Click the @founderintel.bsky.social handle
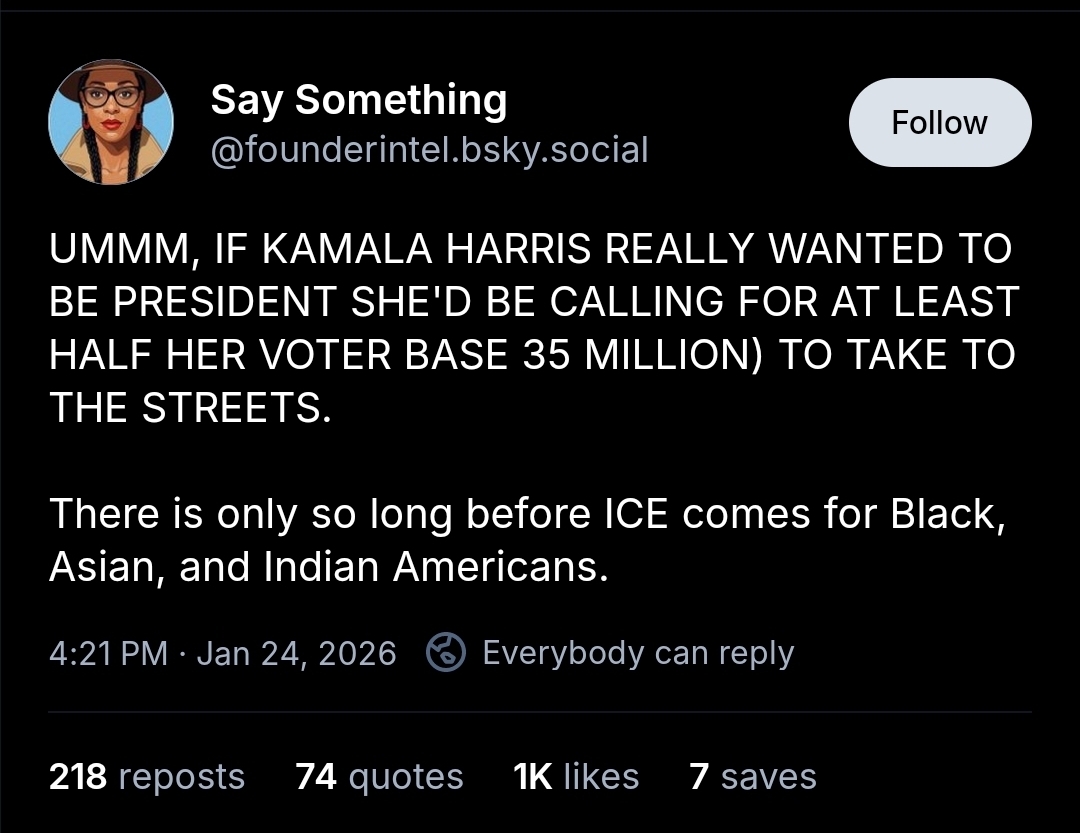Image resolution: width=1080 pixels, height=833 pixels. click(429, 150)
